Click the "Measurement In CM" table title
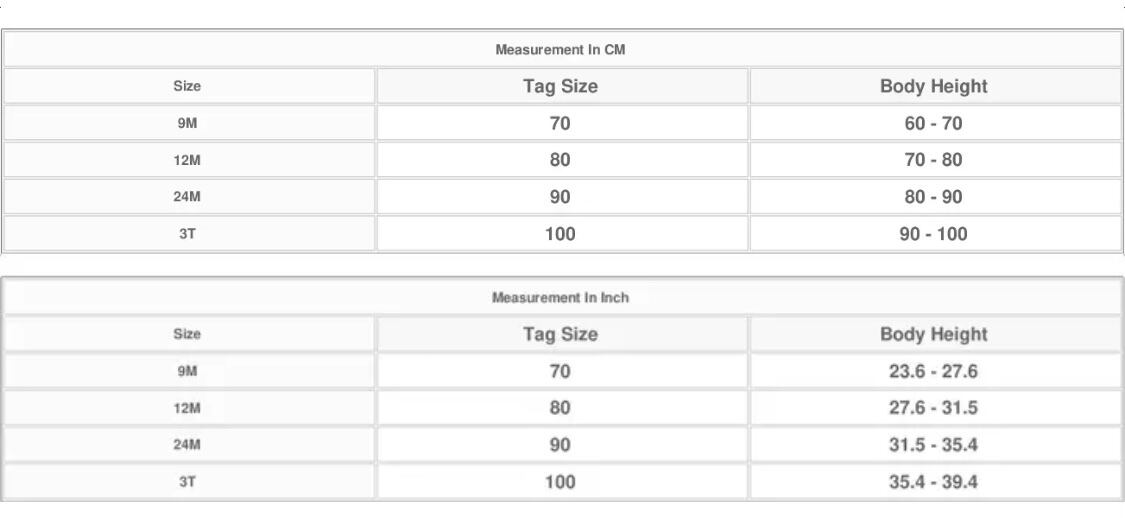This screenshot has width=1125, height=518. pos(560,49)
